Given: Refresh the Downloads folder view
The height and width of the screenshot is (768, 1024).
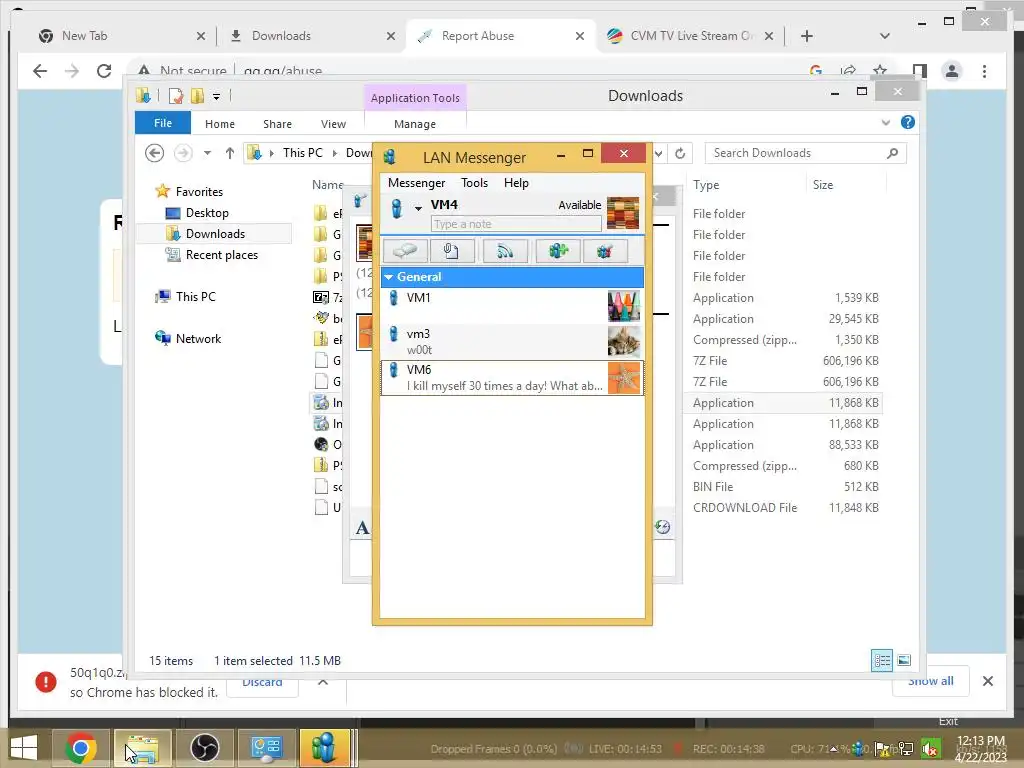Looking at the screenshot, I should click(680, 153).
